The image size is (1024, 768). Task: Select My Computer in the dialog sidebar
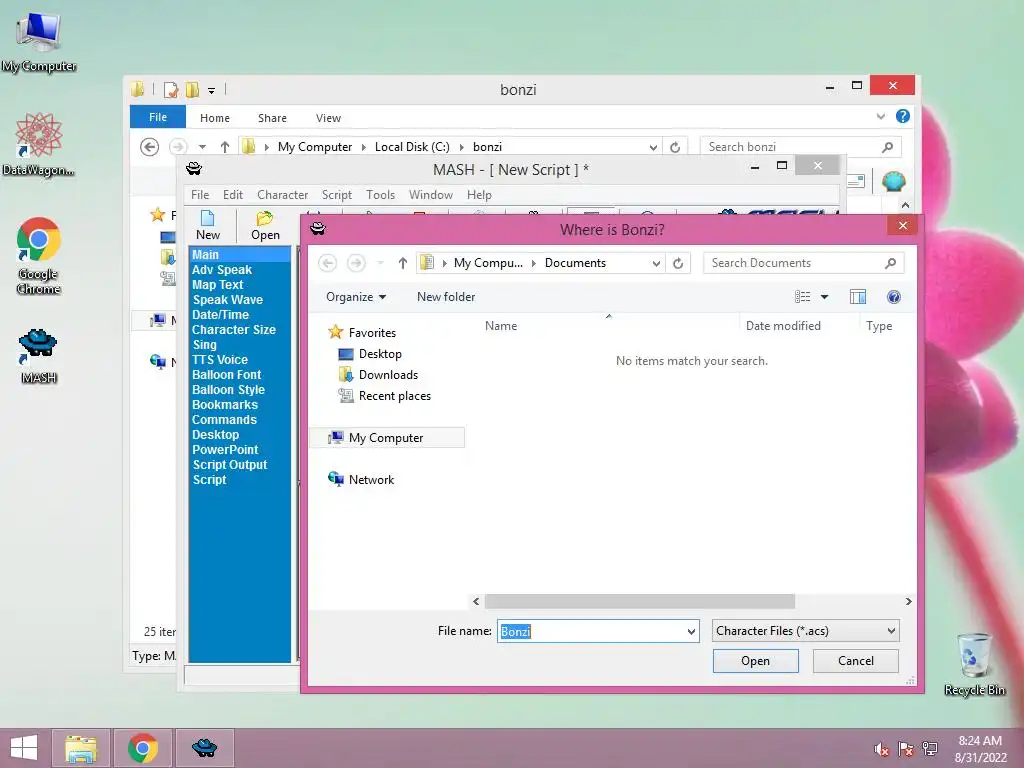pyautogui.click(x=387, y=438)
